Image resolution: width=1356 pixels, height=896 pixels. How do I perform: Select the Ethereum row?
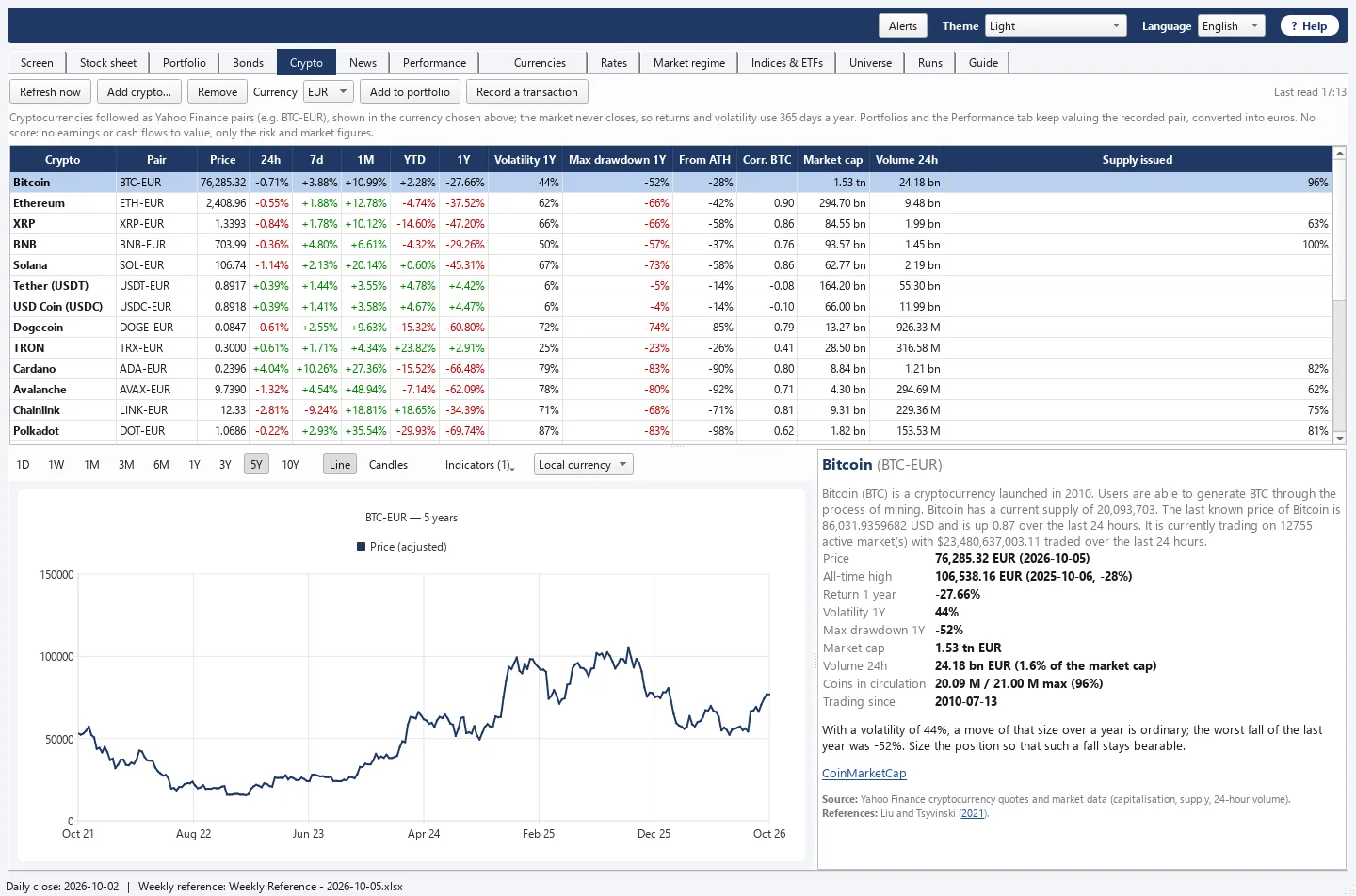pyautogui.click(x=670, y=202)
